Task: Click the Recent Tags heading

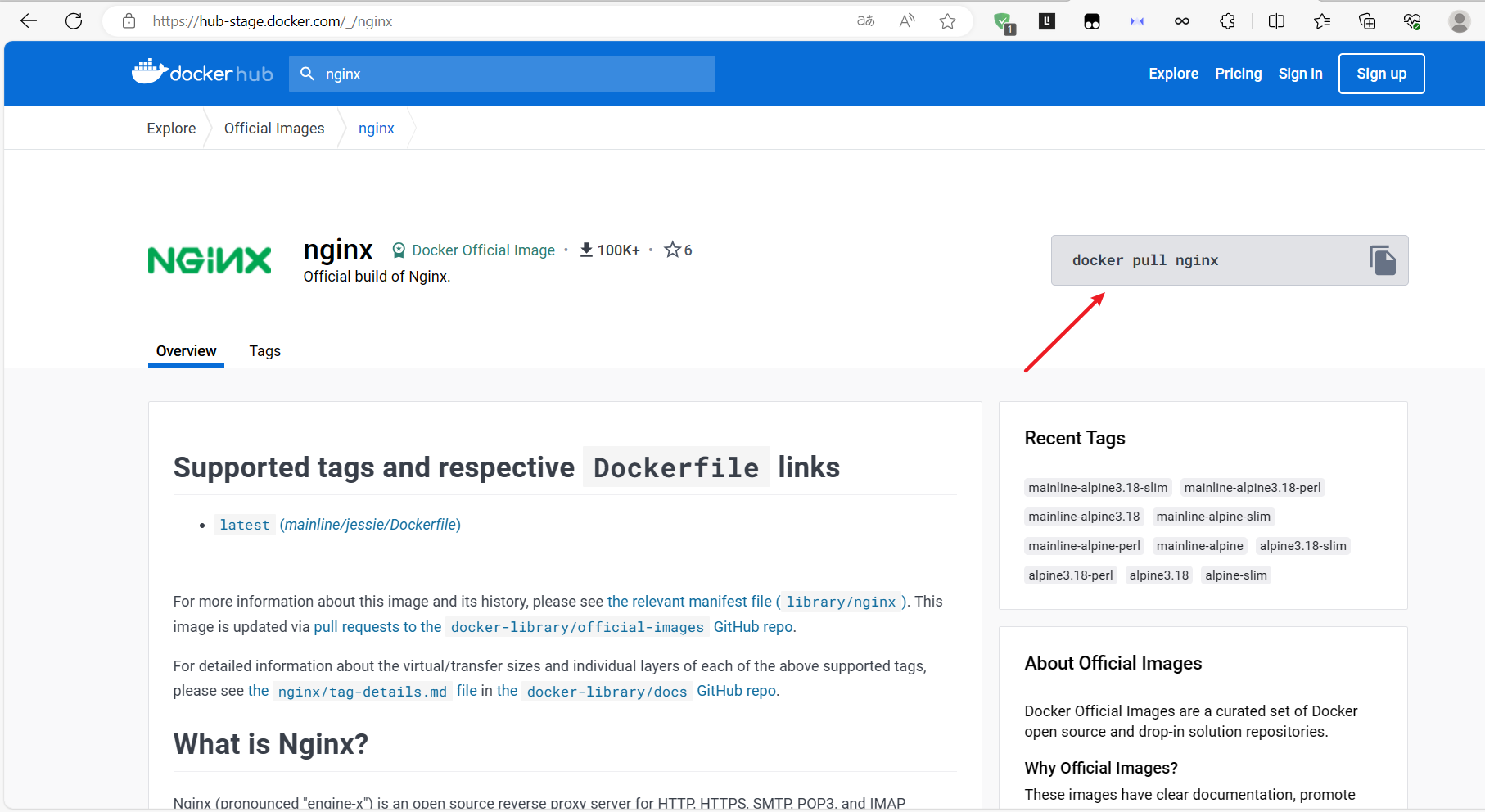Action: (x=1075, y=439)
